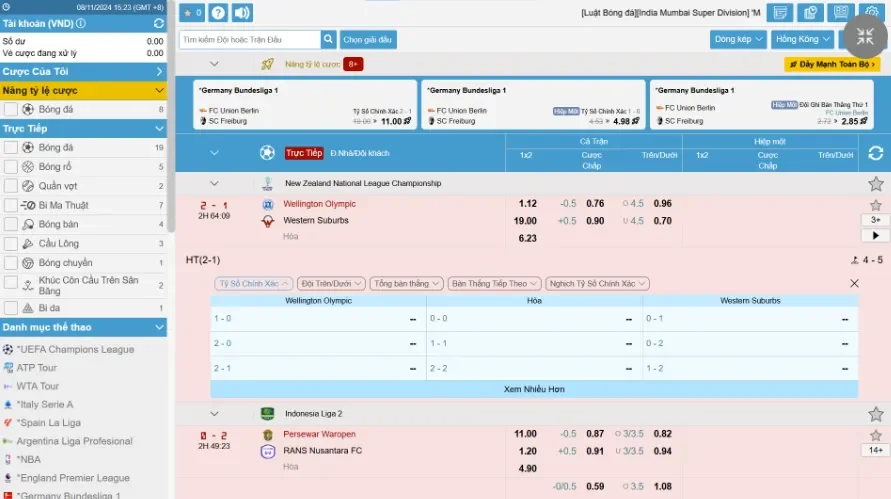
Task: Refresh the account balance icon
Action: [x=159, y=23]
